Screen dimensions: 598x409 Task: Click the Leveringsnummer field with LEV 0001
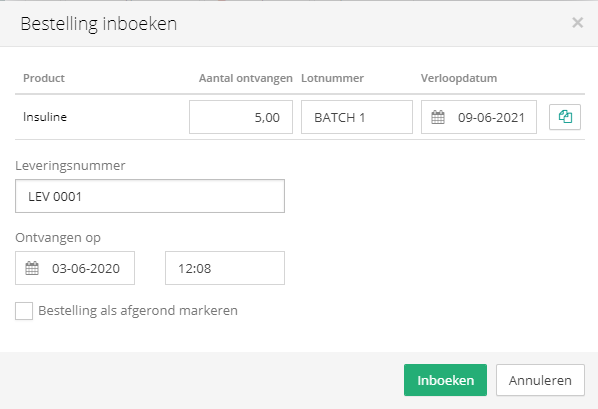(150, 196)
